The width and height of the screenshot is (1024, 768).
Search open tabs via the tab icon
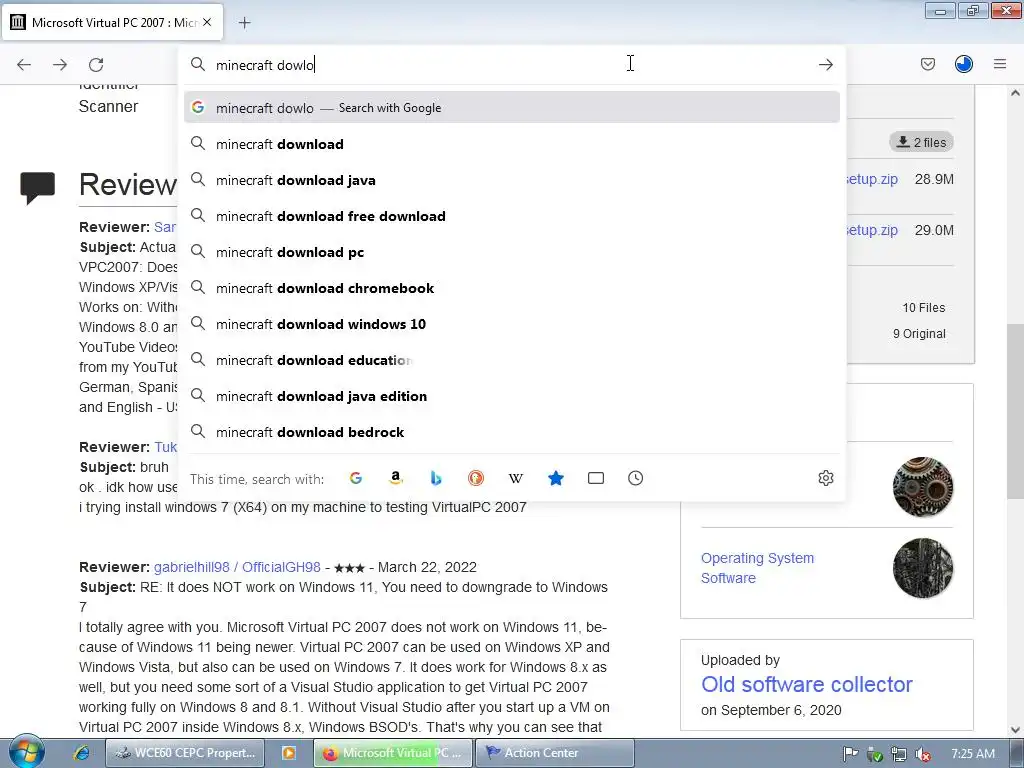pyautogui.click(x=596, y=479)
